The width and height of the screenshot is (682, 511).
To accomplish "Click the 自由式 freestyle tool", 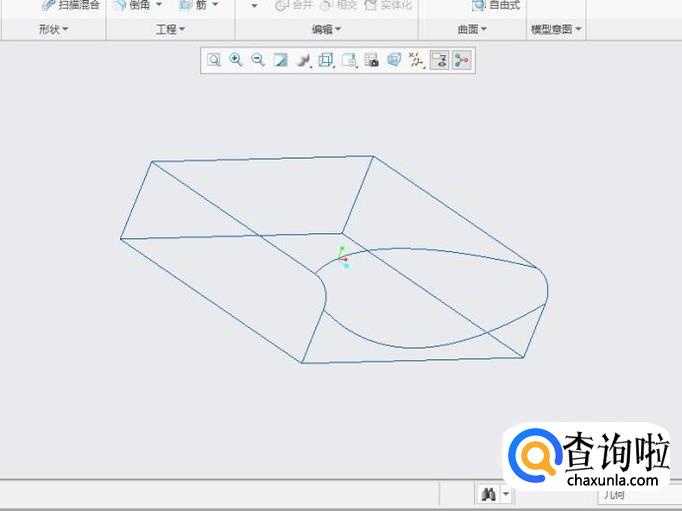I will coord(497,5).
